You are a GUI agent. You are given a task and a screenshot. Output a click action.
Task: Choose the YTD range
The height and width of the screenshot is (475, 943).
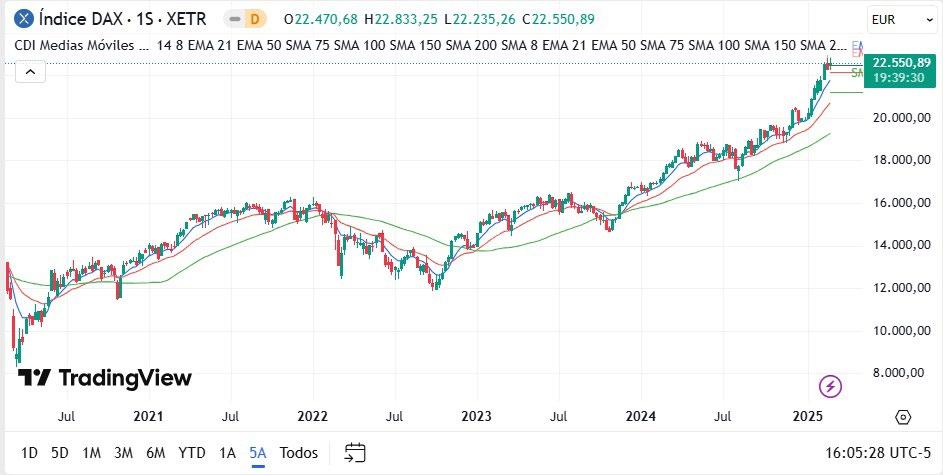(x=192, y=453)
